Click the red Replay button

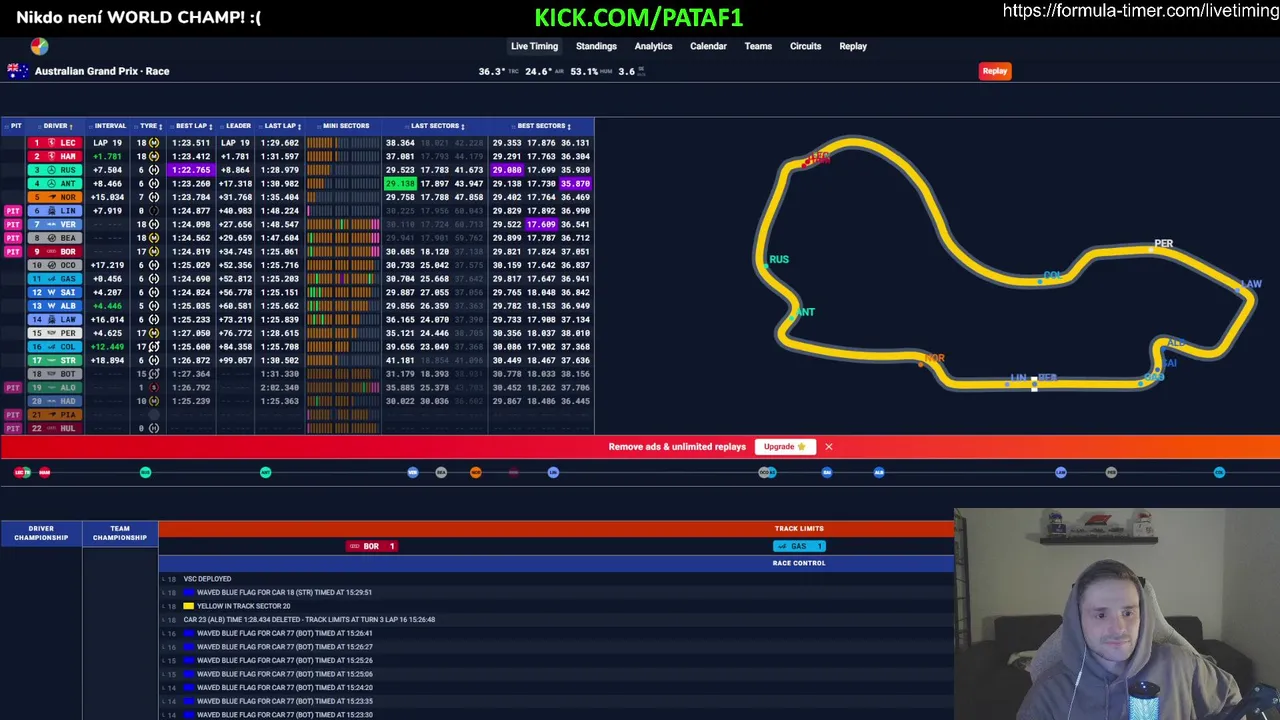994,71
